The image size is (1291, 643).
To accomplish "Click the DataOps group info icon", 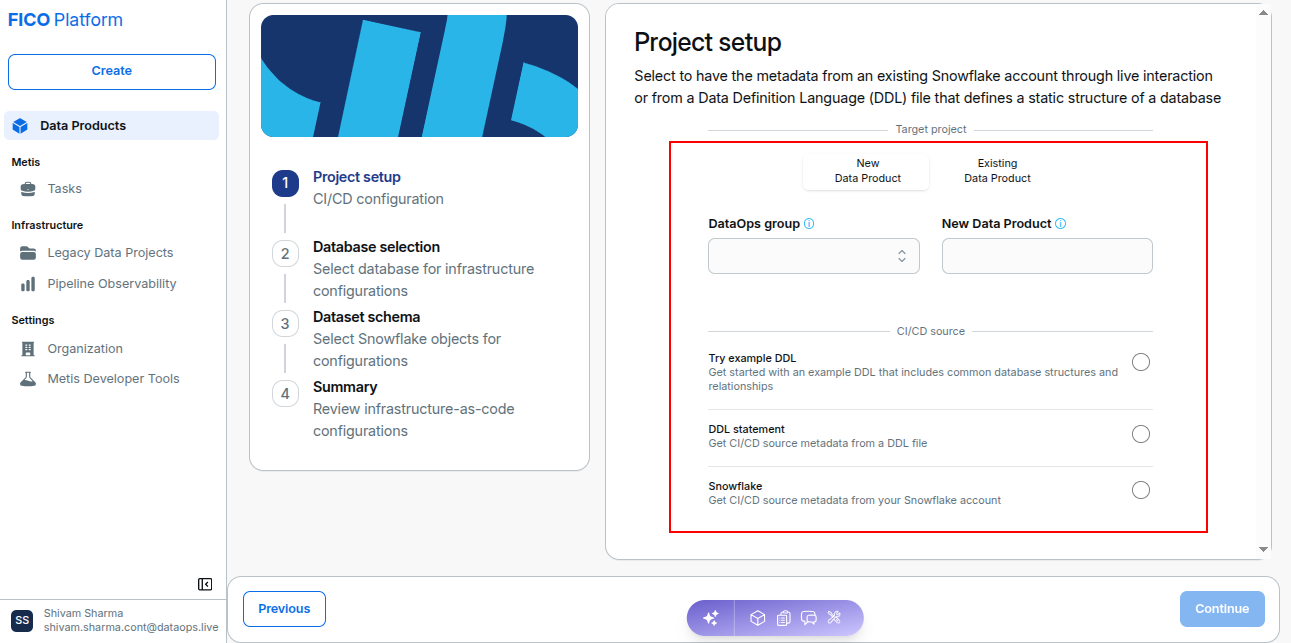I will (x=809, y=224).
